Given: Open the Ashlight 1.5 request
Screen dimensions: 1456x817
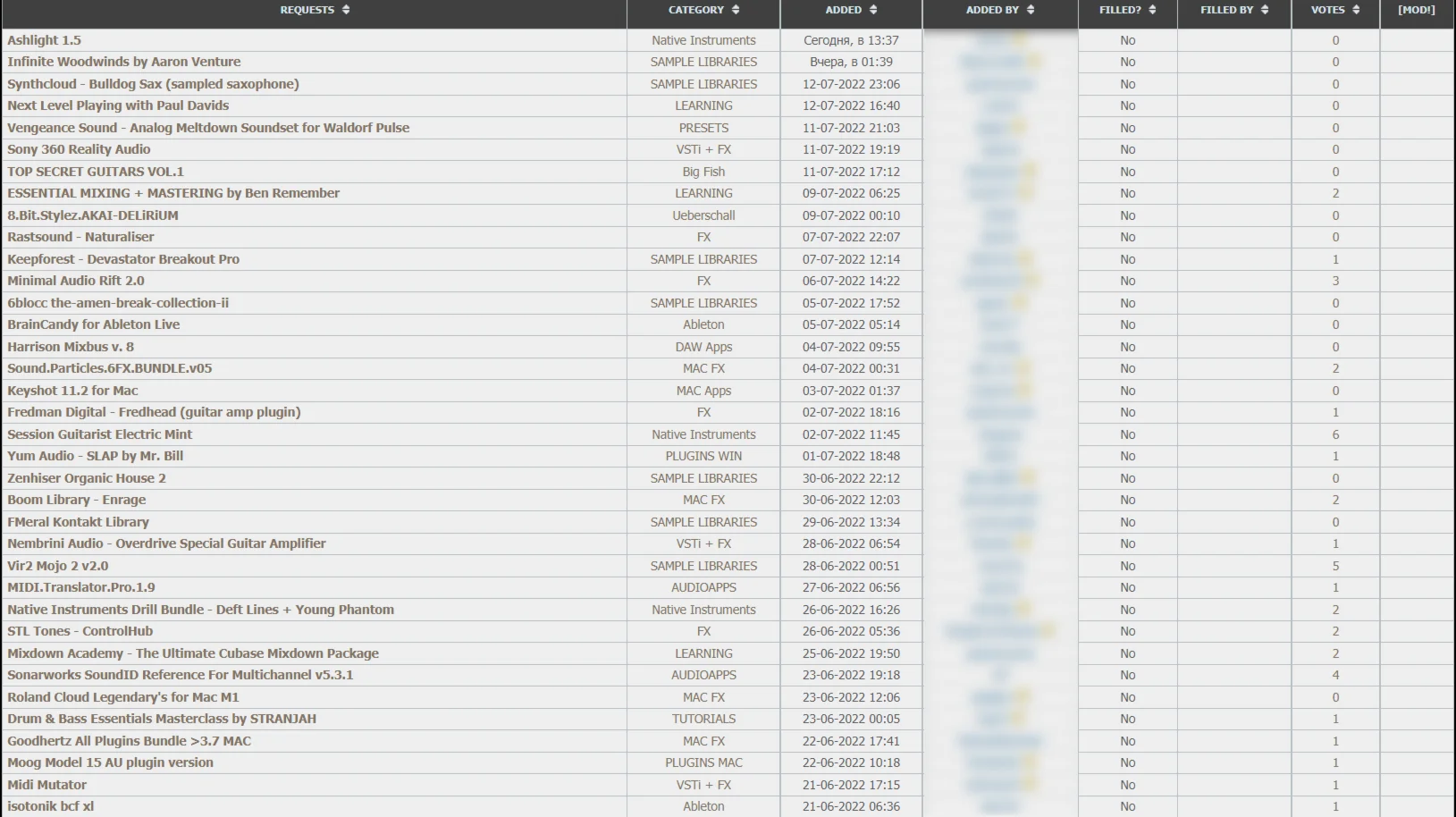Looking at the screenshot, I should (44, 40).
